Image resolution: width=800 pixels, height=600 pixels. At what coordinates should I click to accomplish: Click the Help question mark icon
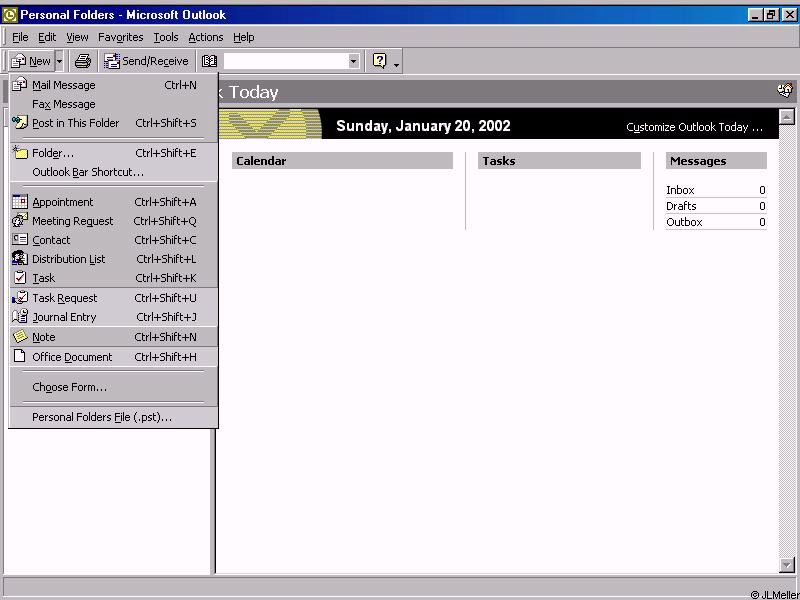coord(380,61)
